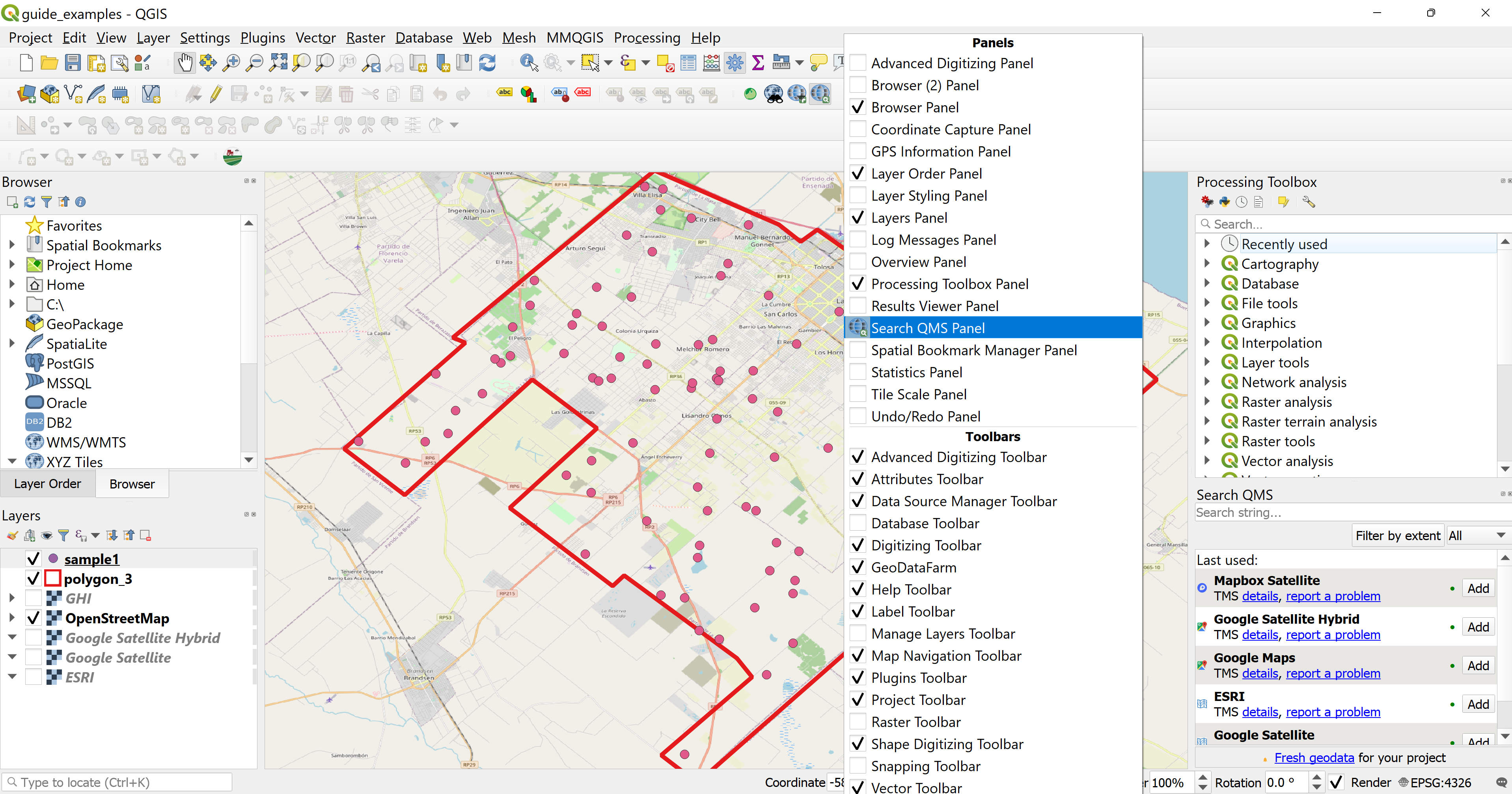Enable the Log Messages Panel checkbox

858,240
